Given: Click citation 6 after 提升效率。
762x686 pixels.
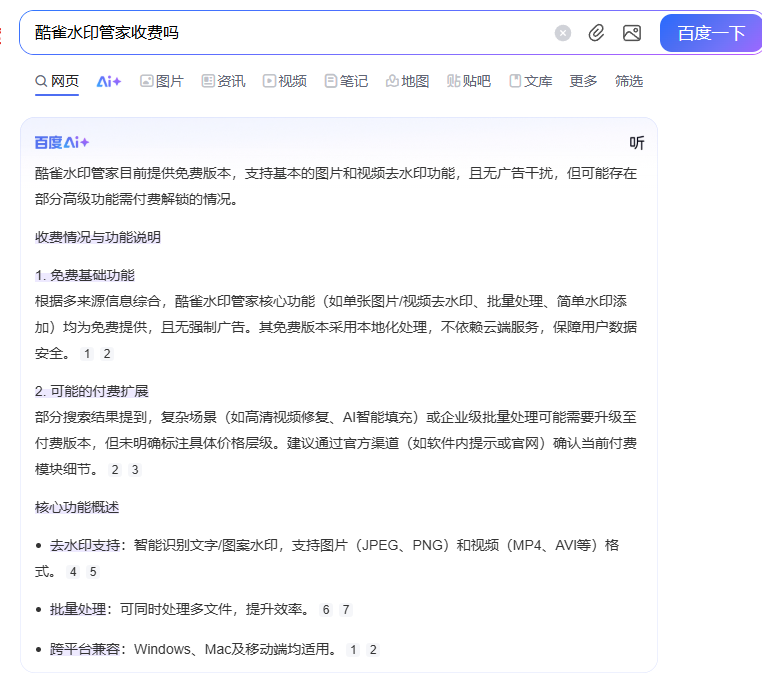Looking at the screenshot, I should click(x=326, y=610).
